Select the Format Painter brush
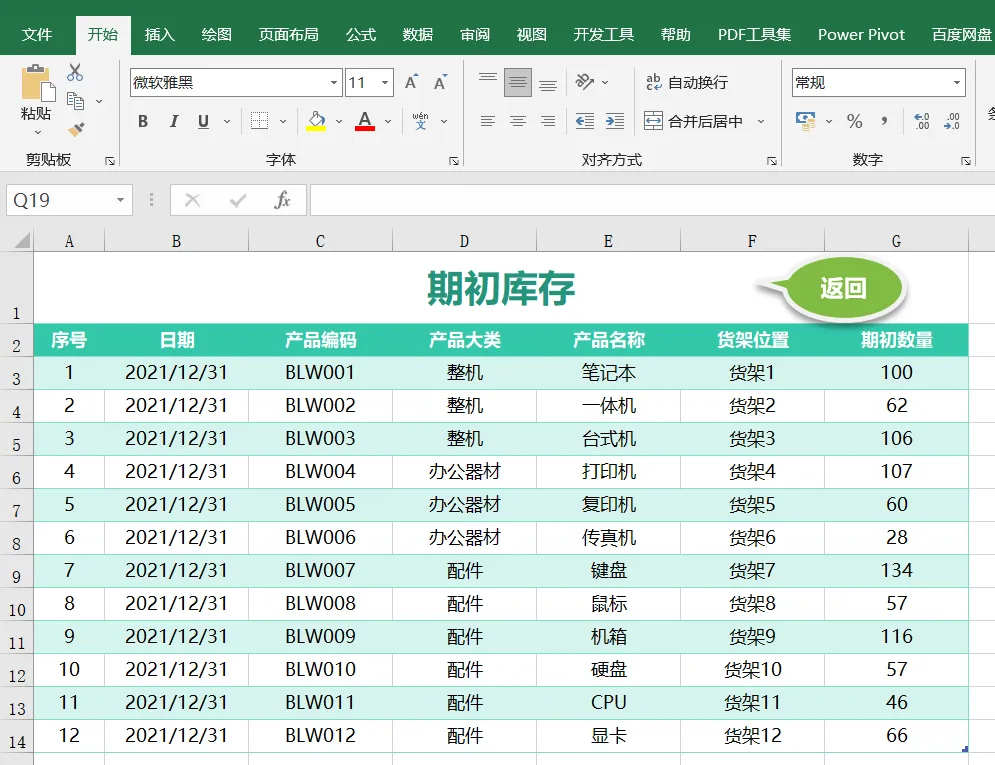Image resolution: width=995 pixels, height=765 pixels. click(x=76, y=129)
